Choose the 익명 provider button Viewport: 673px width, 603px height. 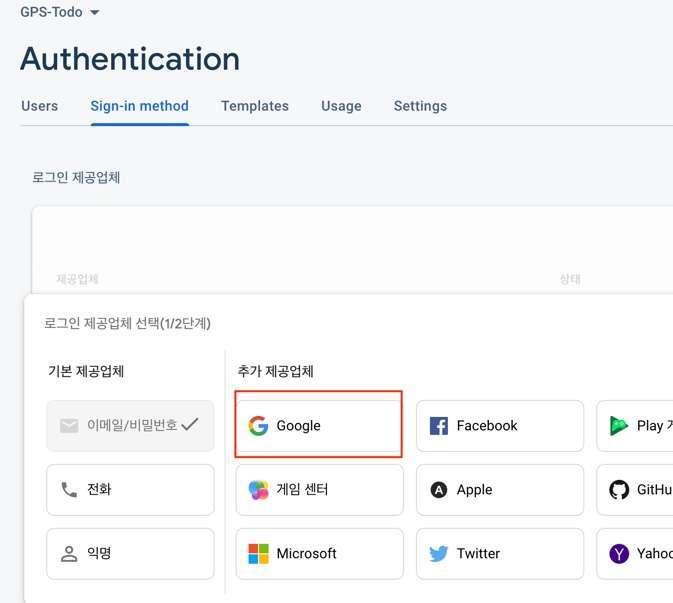pyautogui.click(x=130, y=554)
